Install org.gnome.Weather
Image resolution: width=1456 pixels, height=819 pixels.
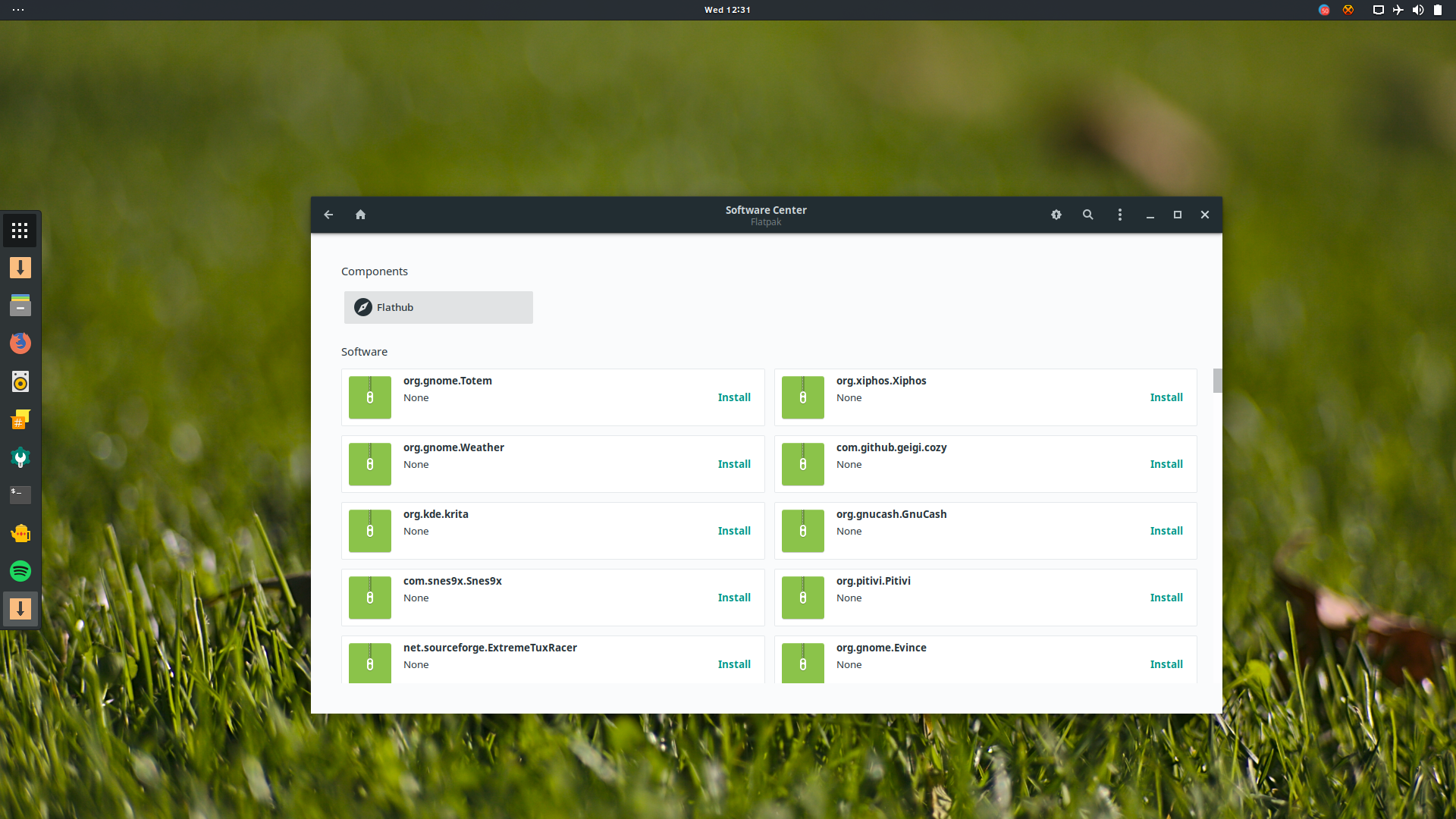coord(734,464)
